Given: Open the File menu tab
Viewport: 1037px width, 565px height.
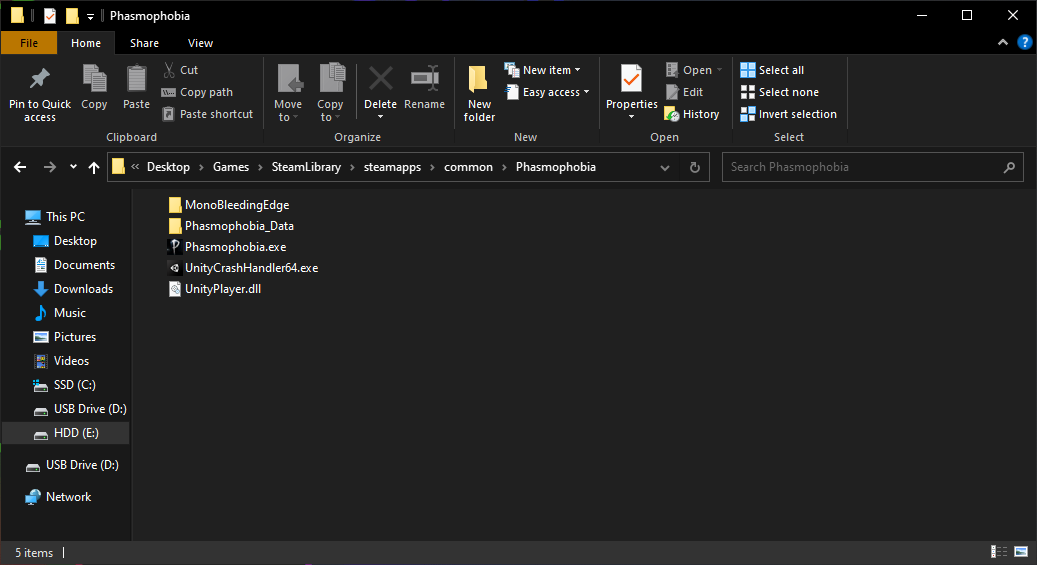Looking at the screenshot, I should (x=29, y=43).
